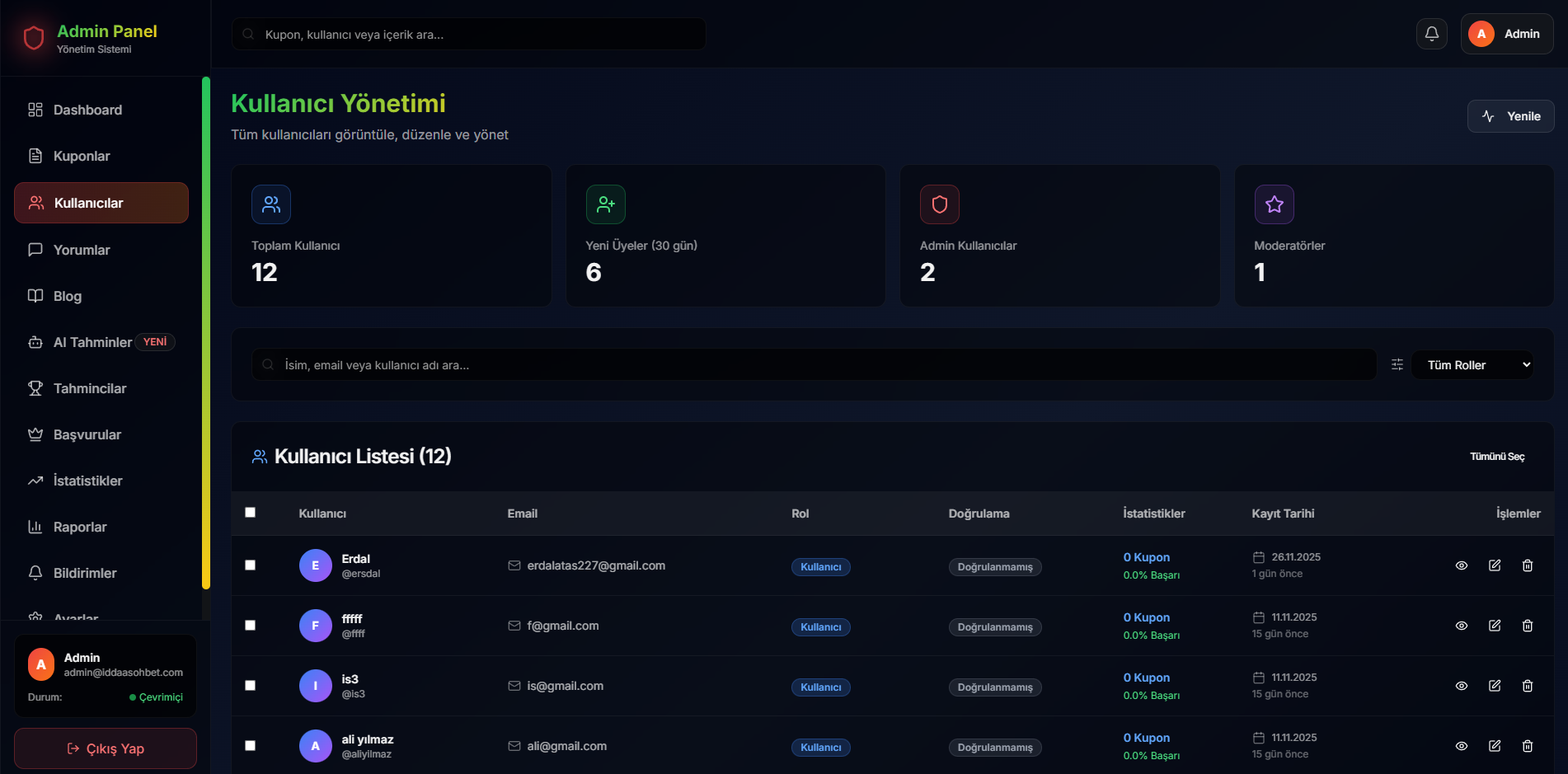Tick the checkbox next to Erdal's row
Screen dimensions: 1568x774
click(x=251, y=565)
